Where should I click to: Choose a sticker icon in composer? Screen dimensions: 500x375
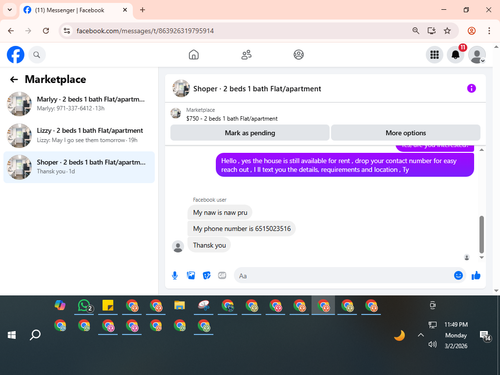tap(207, 276)
